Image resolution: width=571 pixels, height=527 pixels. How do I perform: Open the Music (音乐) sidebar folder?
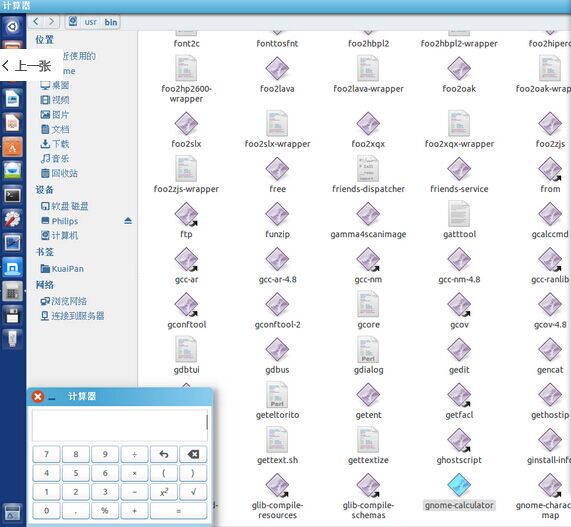[x=55, y=158]
